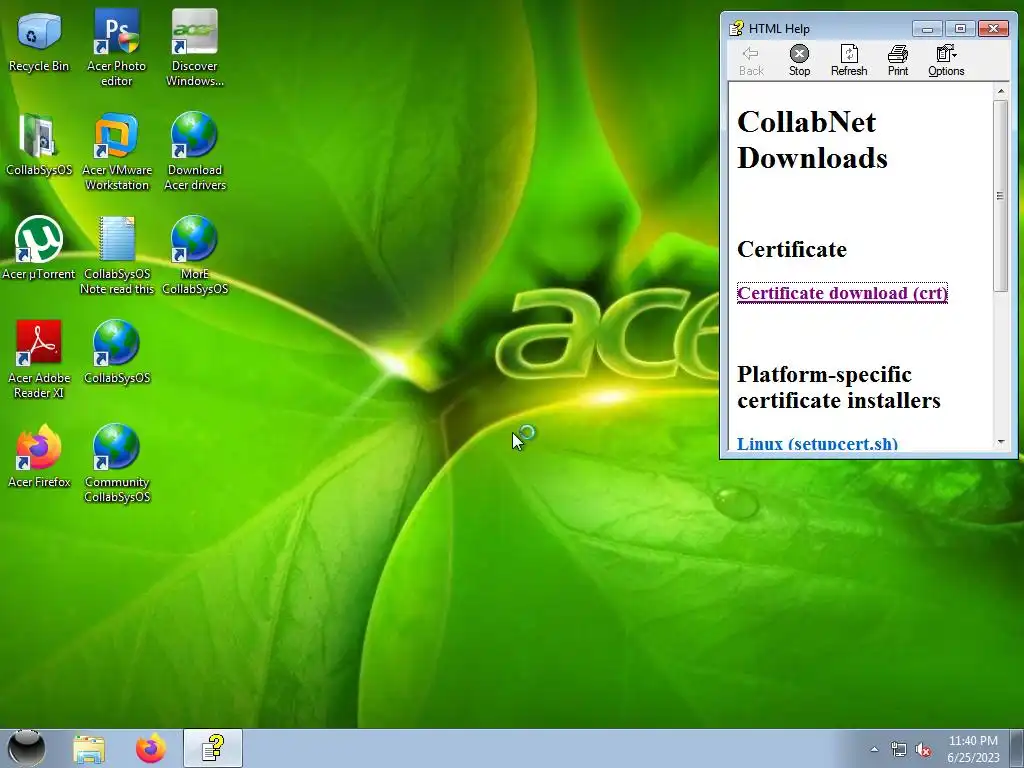
Task: Click the 'Certificate' heading text
Action: coord(792,249)
